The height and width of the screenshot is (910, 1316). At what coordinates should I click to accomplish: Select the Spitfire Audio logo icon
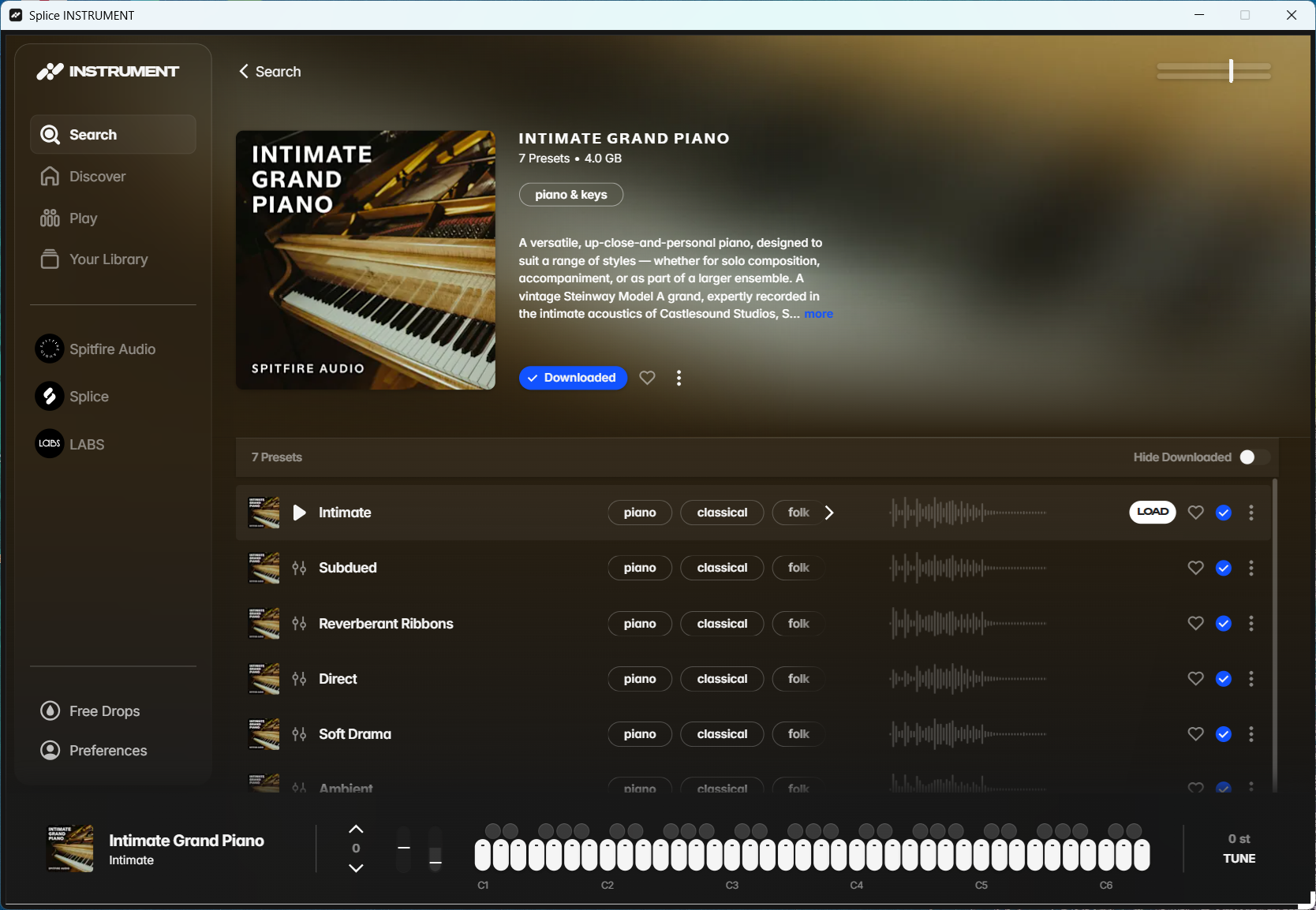[50, 349]
